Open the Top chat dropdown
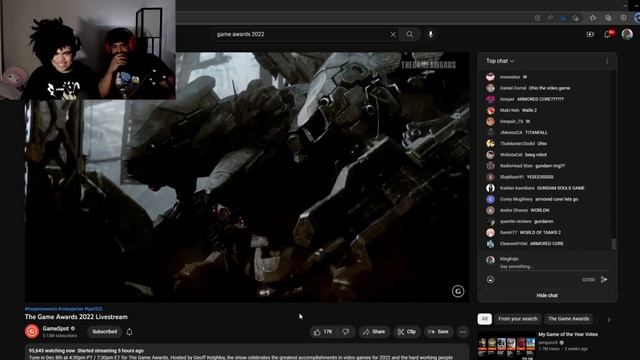 500,61
